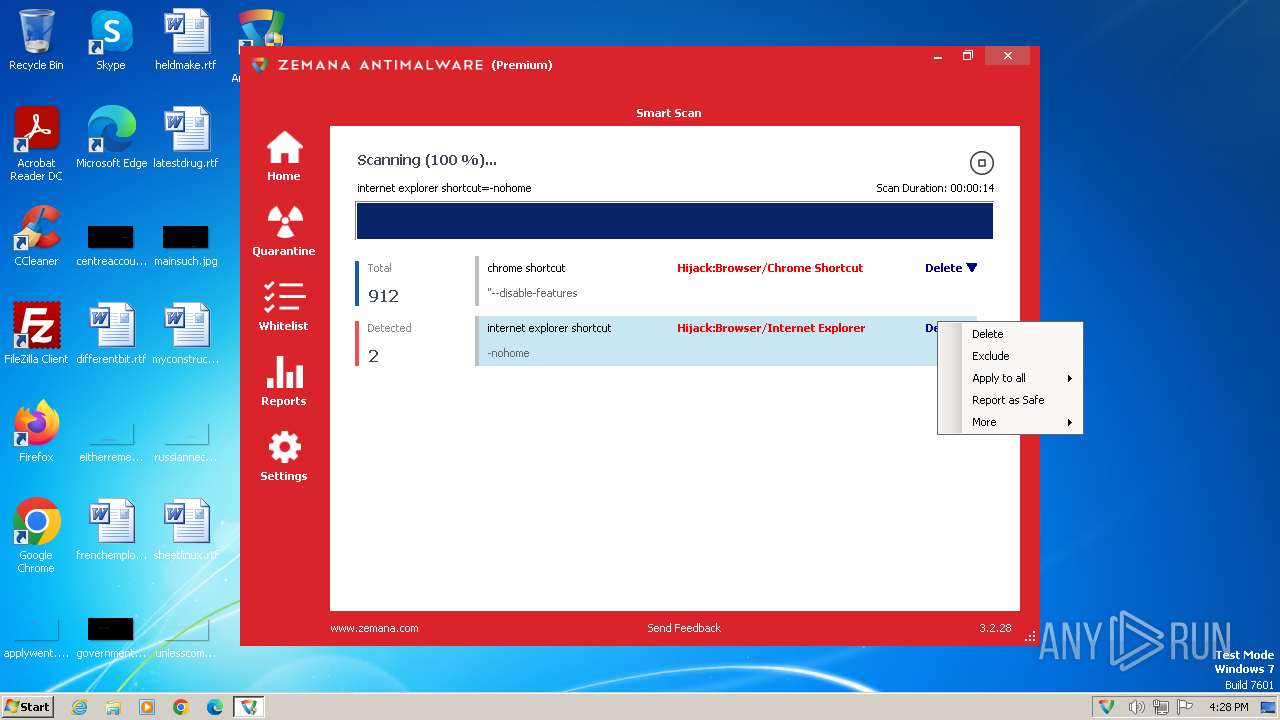Select sheetlinux.rtf desktop document

tap(186, 530)
